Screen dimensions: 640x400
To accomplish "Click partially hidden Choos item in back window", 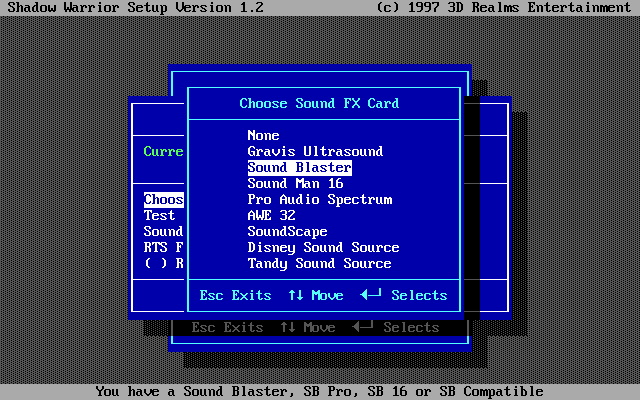I will [164, 200].
